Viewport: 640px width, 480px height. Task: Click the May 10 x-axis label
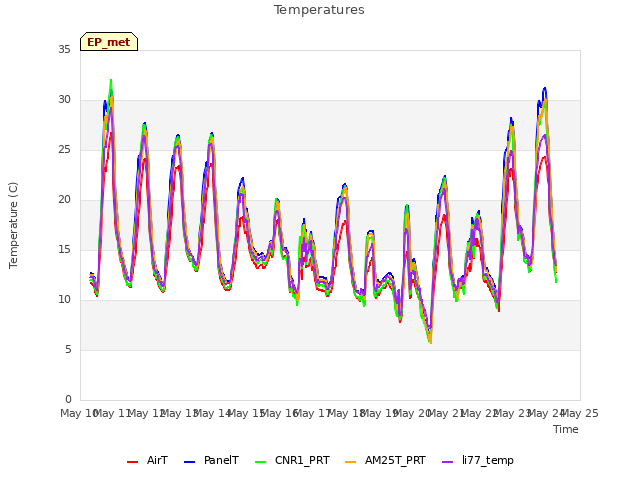pos(78,413)
